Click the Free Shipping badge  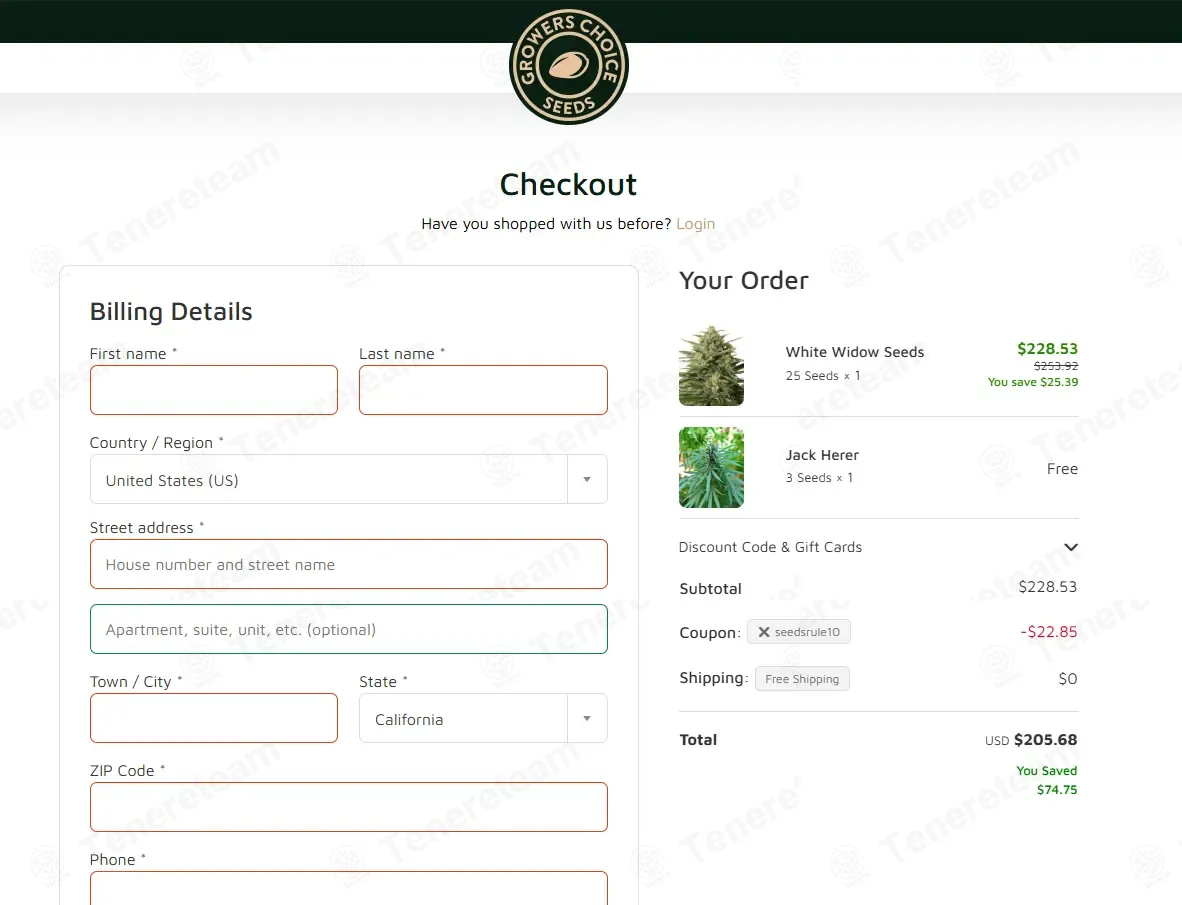802,679
